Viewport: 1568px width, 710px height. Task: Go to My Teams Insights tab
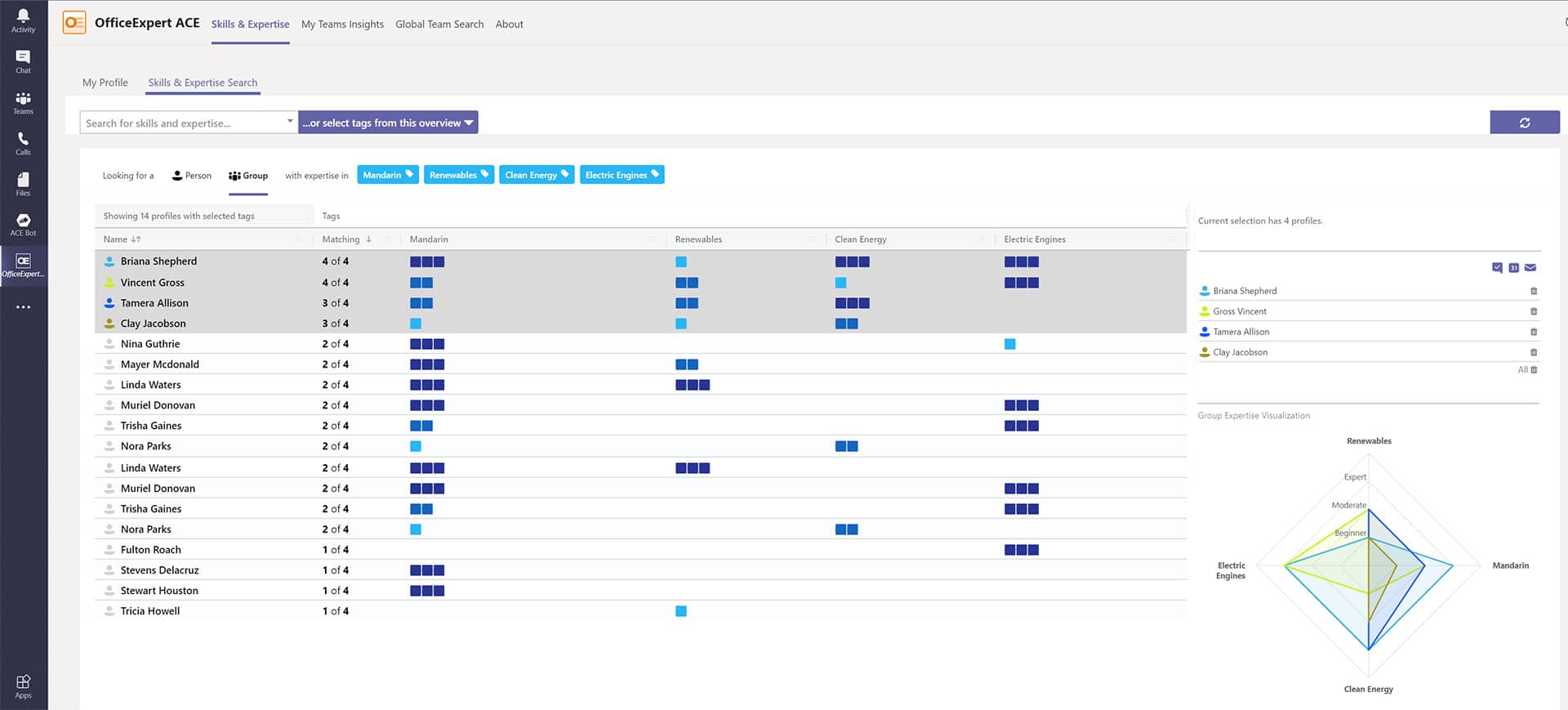342,25
